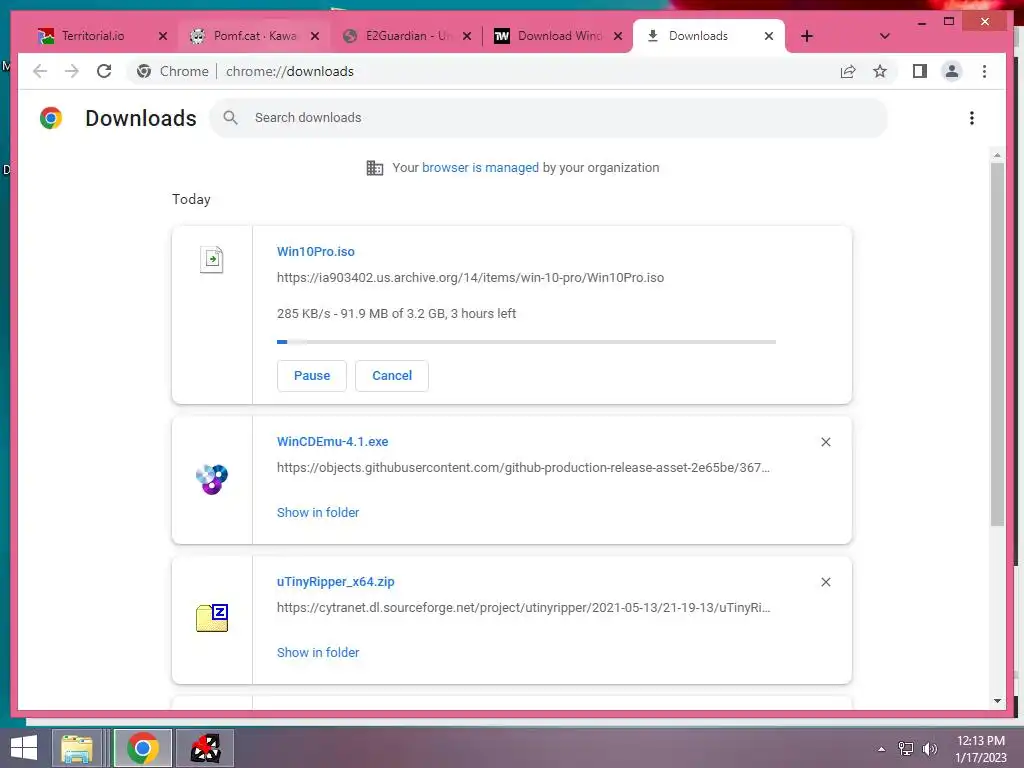Image resolution: width=1024 pixels, height=768 pixels.
Task: Share this page from the address bar
Action: [x=848, y=71]
